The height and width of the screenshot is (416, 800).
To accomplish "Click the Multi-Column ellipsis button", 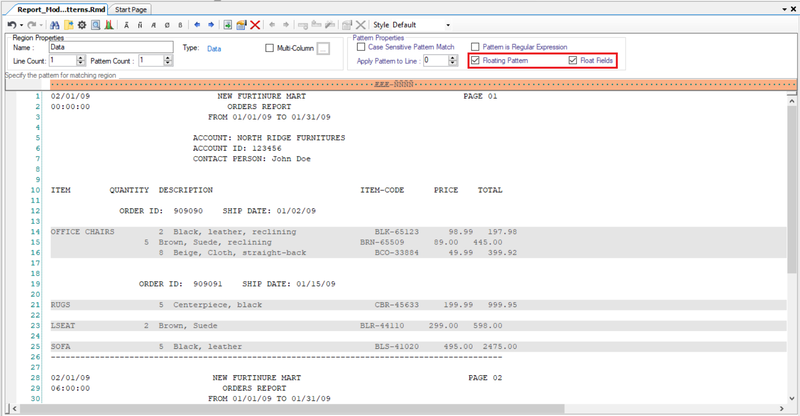I will pyautogui.click(x=323, y=48).
